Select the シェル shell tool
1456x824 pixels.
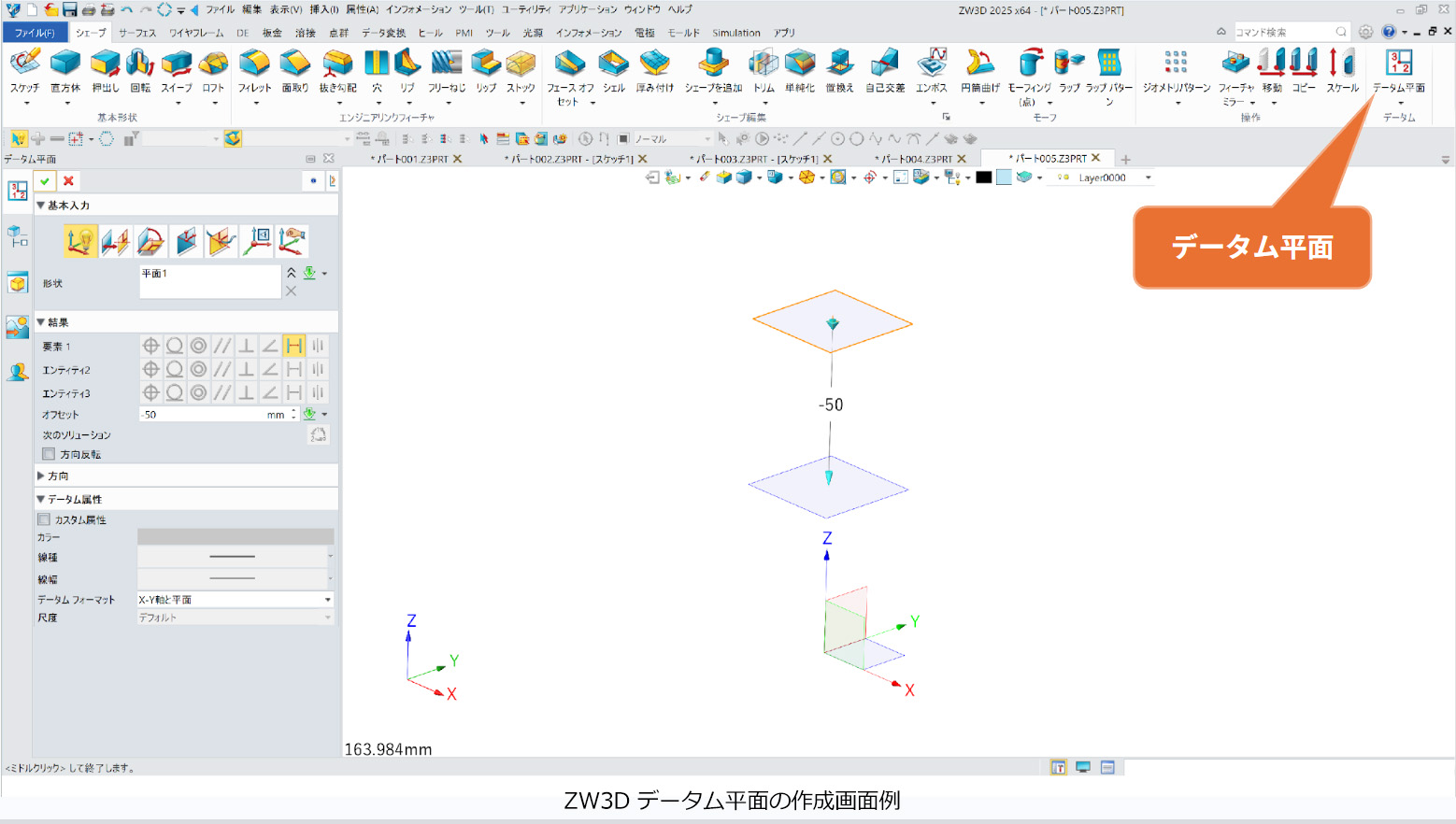(x=614, y=71)
